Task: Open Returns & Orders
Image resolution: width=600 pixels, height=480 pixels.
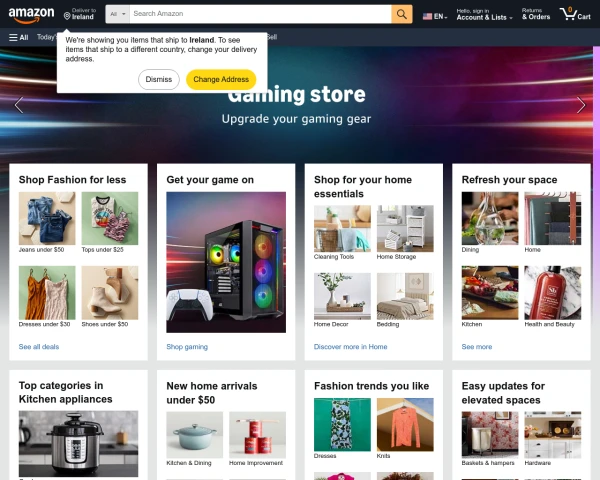Action: (536, 15)
